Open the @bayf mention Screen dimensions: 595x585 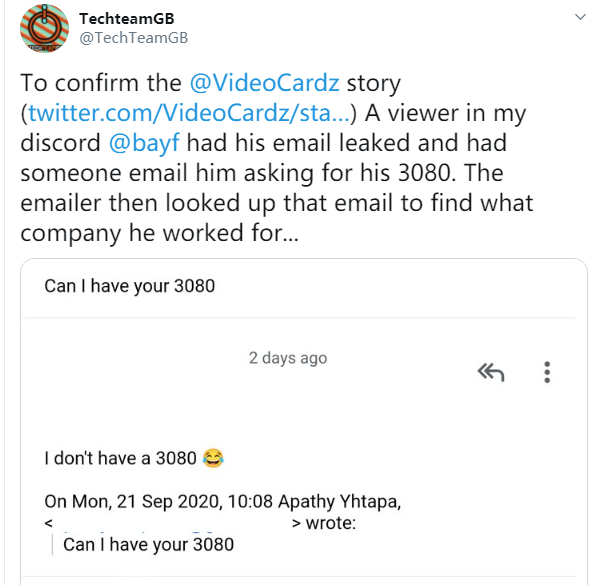(144, 143)
